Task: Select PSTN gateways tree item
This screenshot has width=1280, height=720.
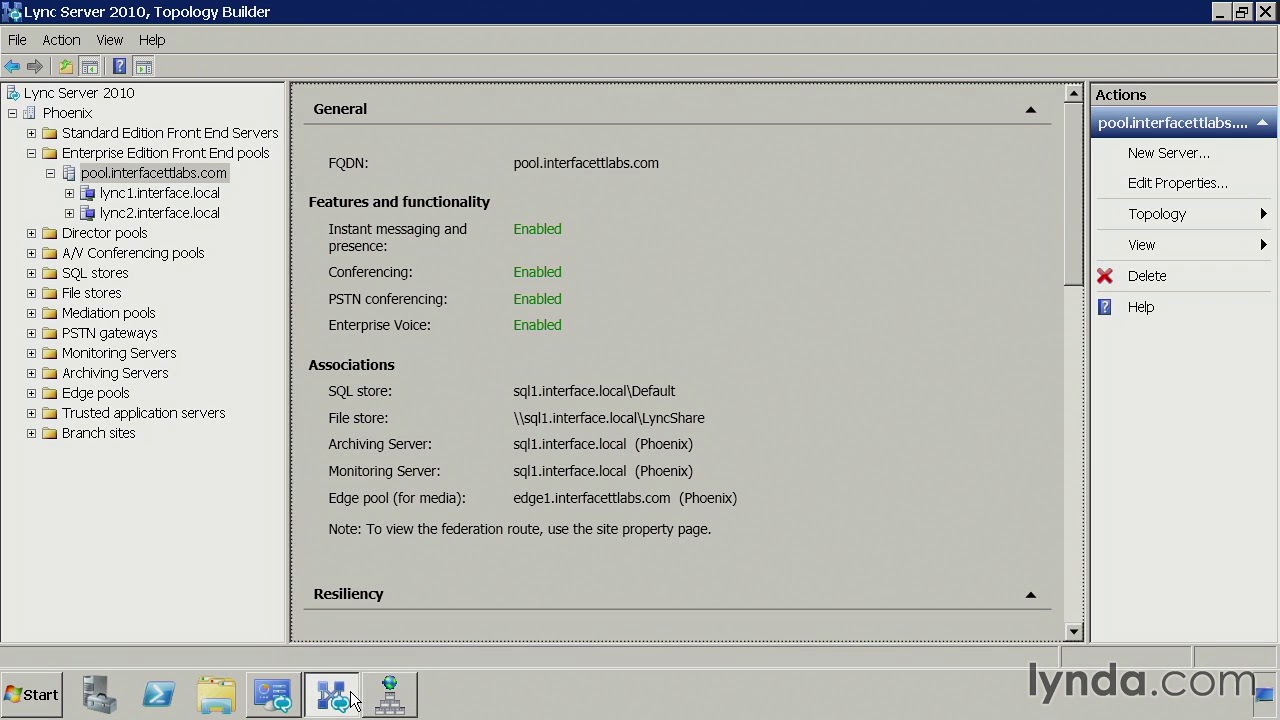Action: pyautogui.click(x=109, y=333)
